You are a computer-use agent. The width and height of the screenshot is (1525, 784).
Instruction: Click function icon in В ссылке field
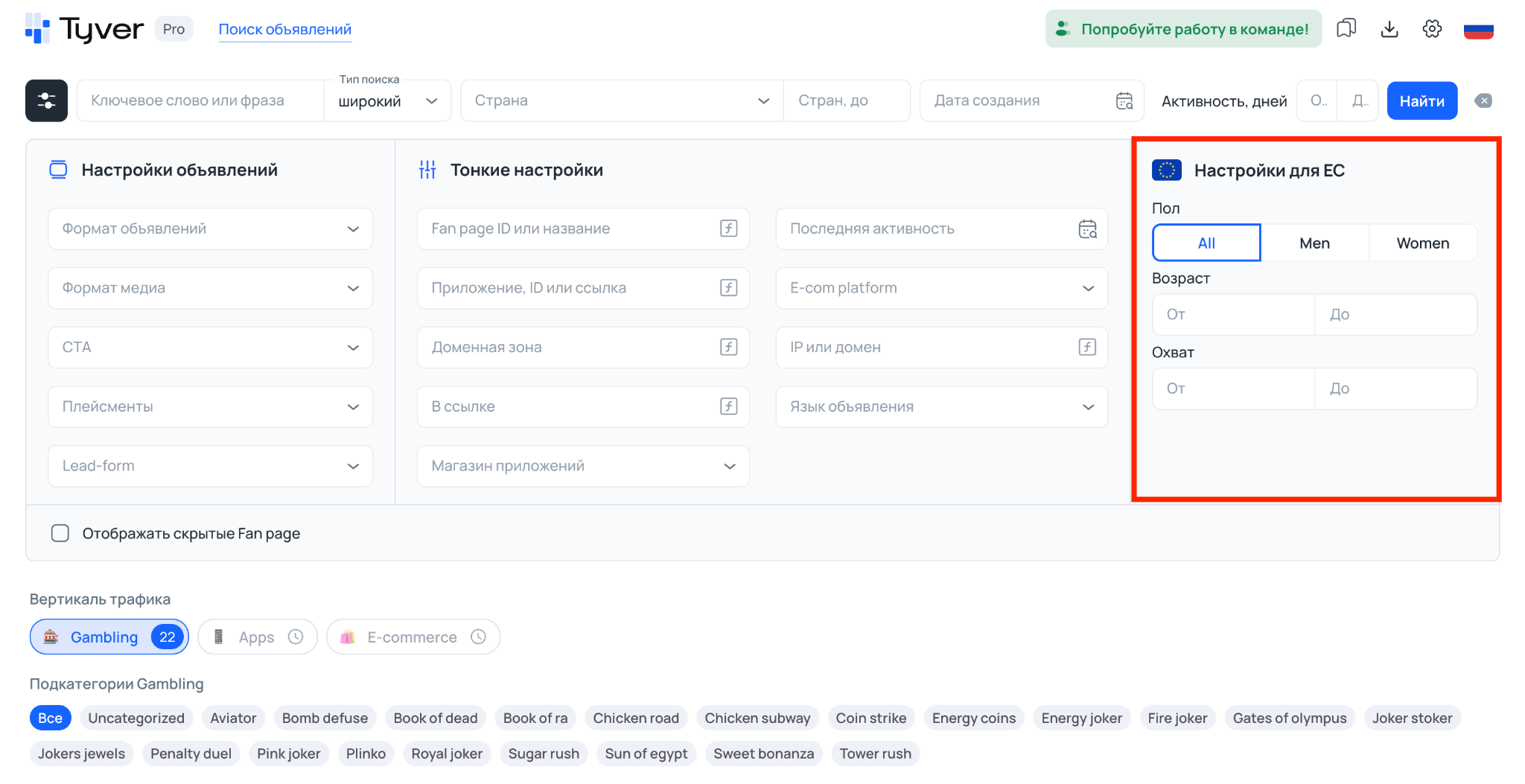click(x=729, y=407)
